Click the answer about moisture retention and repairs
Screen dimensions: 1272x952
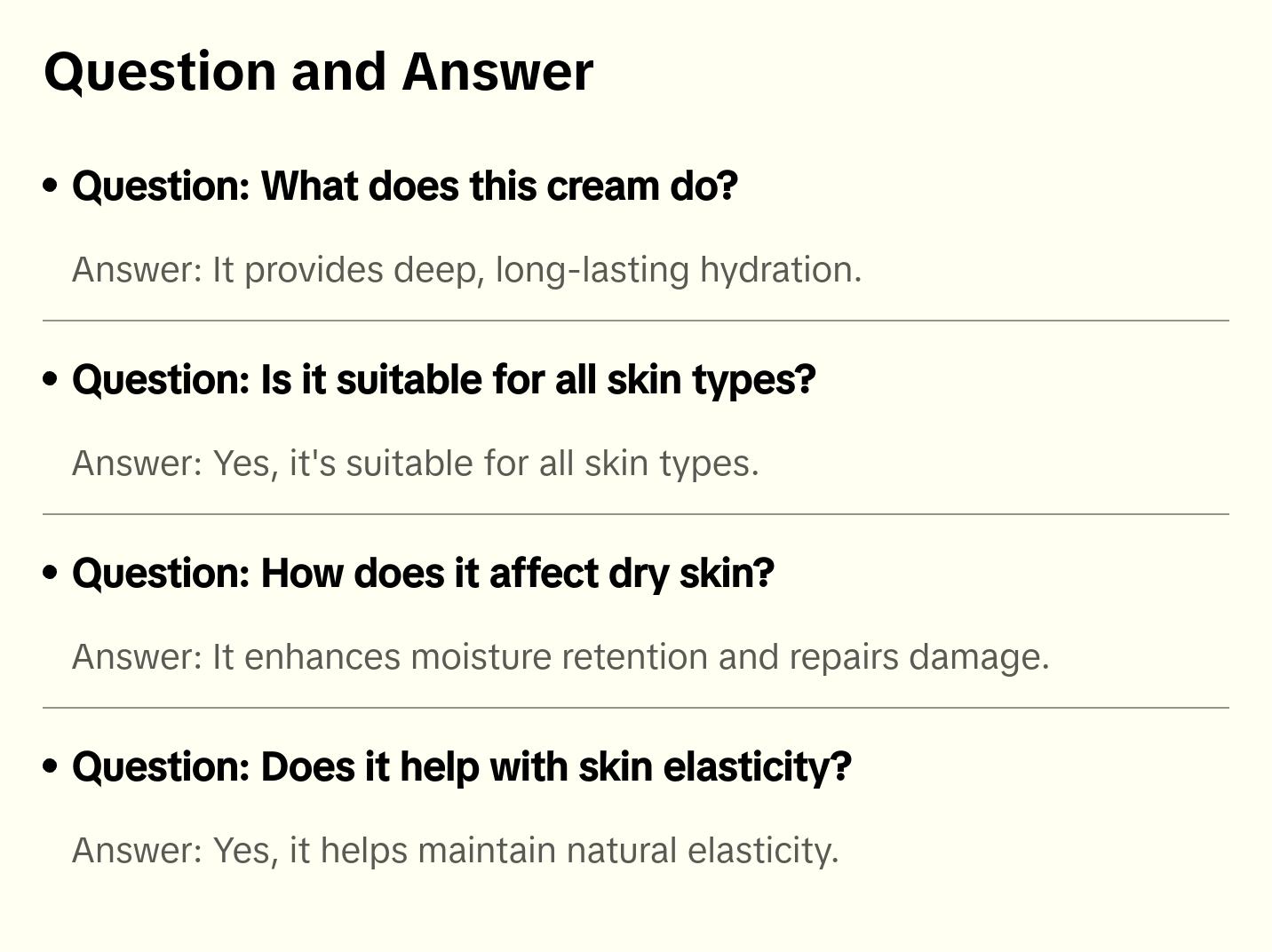[560, 657]
